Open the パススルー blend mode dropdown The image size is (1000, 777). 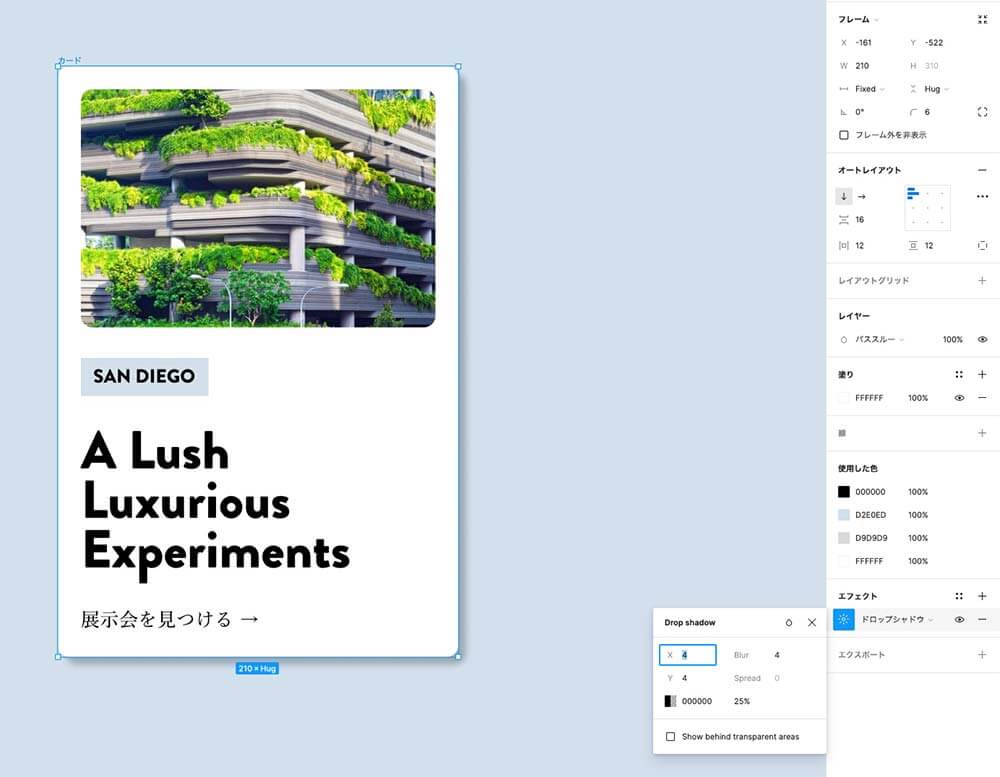pyautogui.click(x=879, y=340)
